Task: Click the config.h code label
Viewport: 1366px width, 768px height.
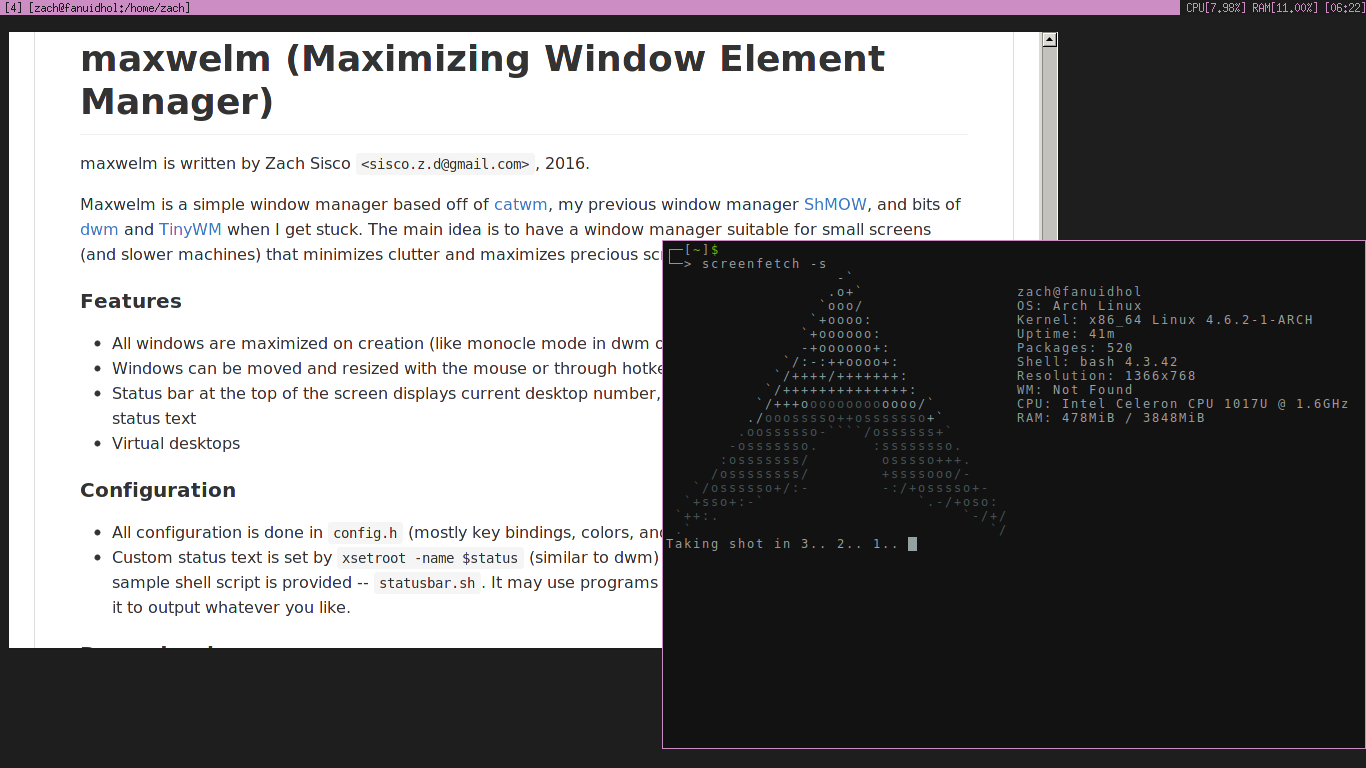Action: pyautogui.click(x=365, y=533)
